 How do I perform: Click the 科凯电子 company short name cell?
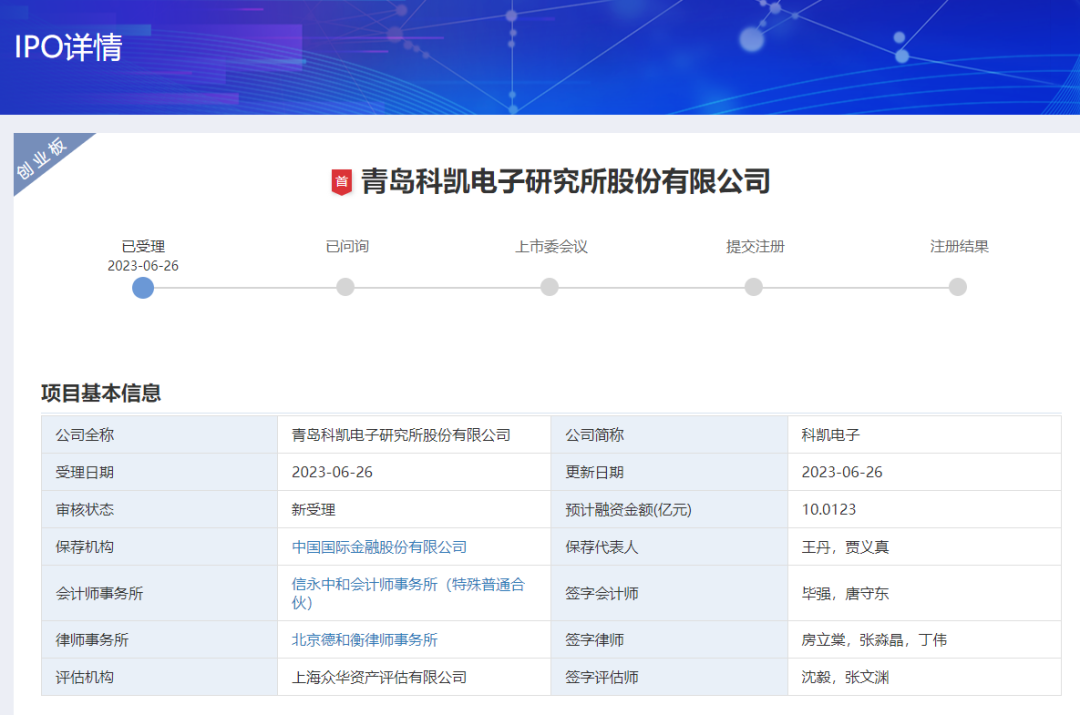pyautogui.click(x=830, y=435)
